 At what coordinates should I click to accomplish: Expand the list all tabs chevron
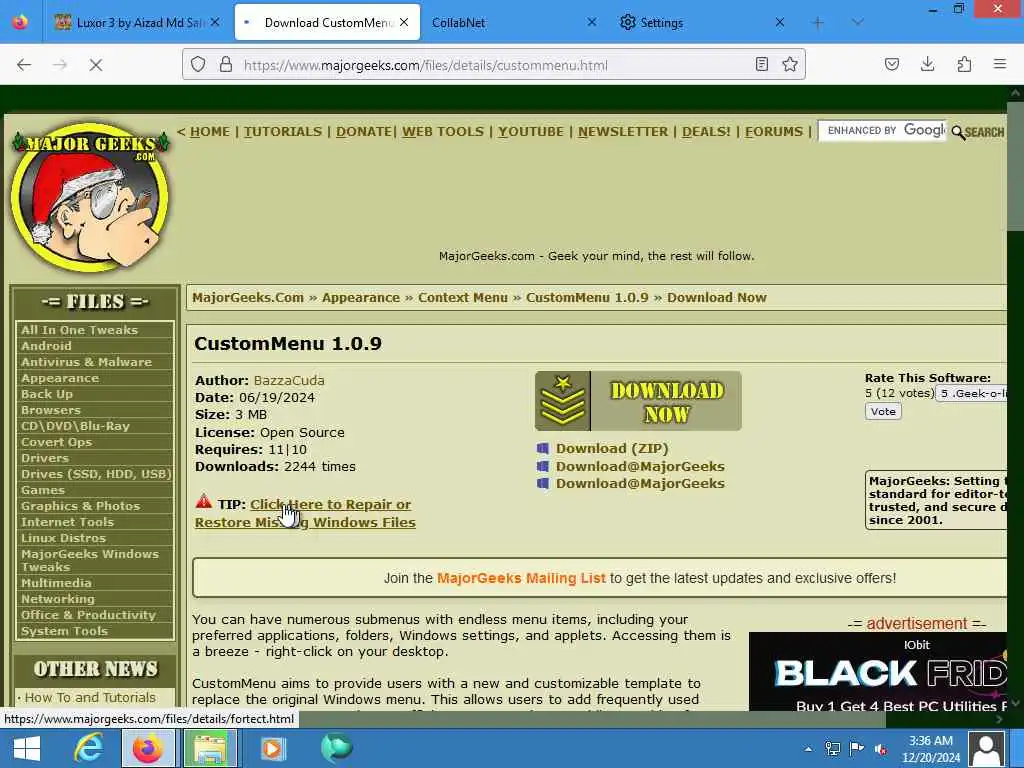pos(857,23)
